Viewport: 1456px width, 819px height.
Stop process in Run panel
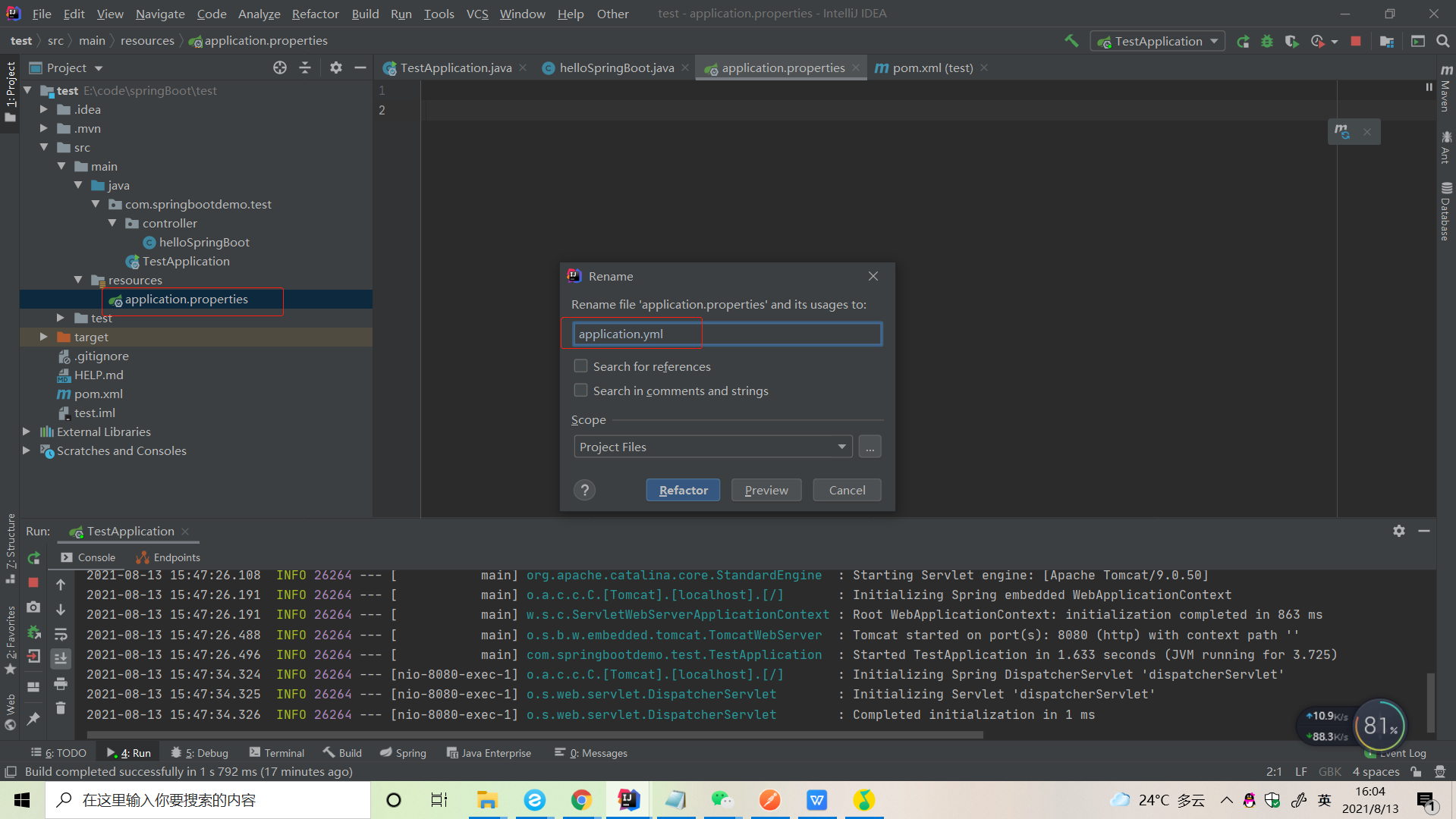click(33, 582)
